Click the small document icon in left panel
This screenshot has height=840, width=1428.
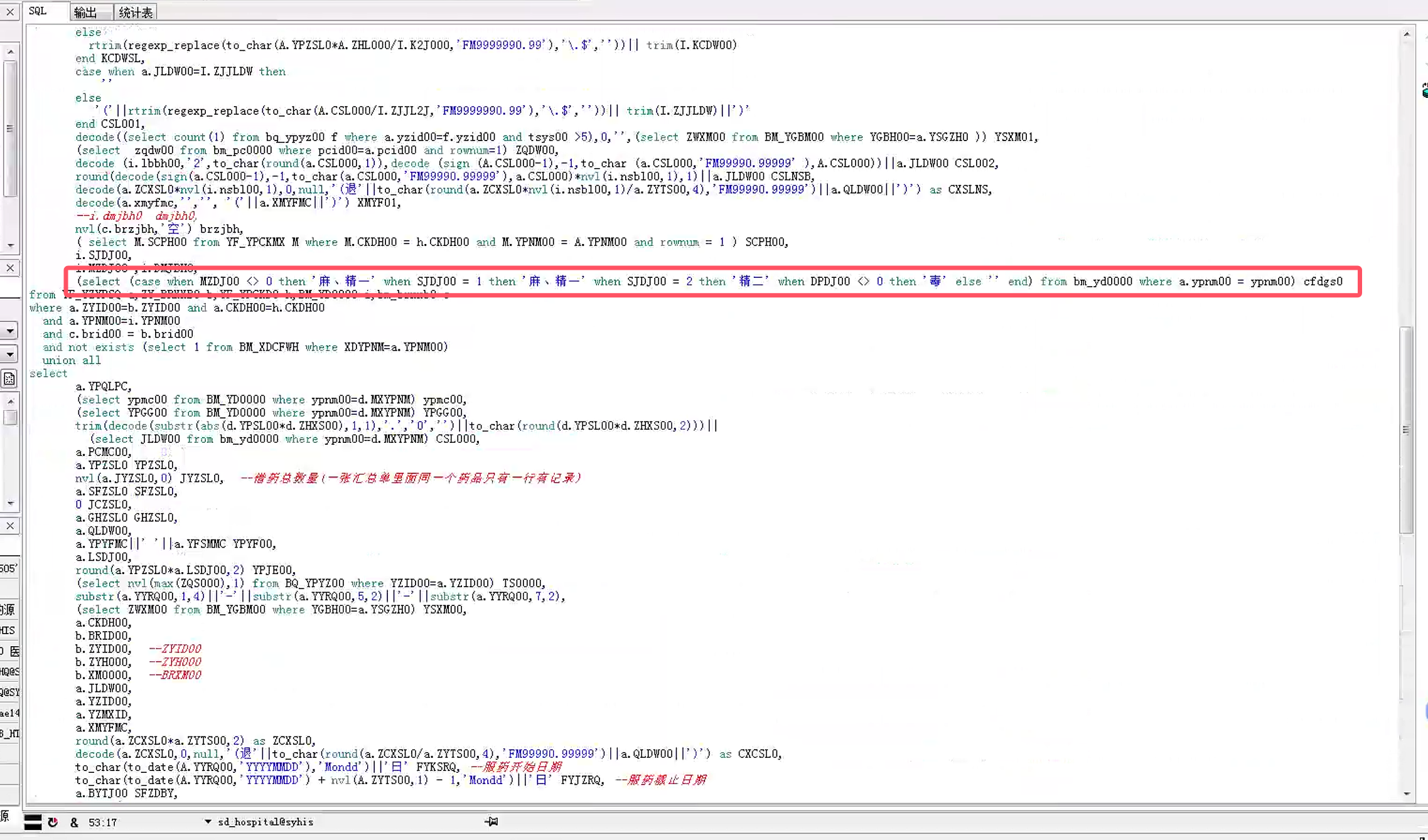pos(9,379)
